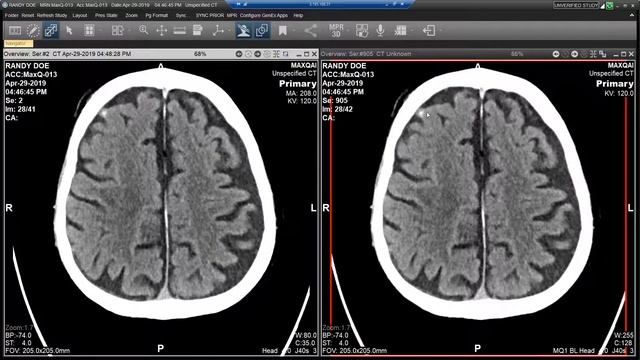Select the 3D axes orientation tool
The height and width of the screenshot is (360, 640).
(x=218, y=31)
